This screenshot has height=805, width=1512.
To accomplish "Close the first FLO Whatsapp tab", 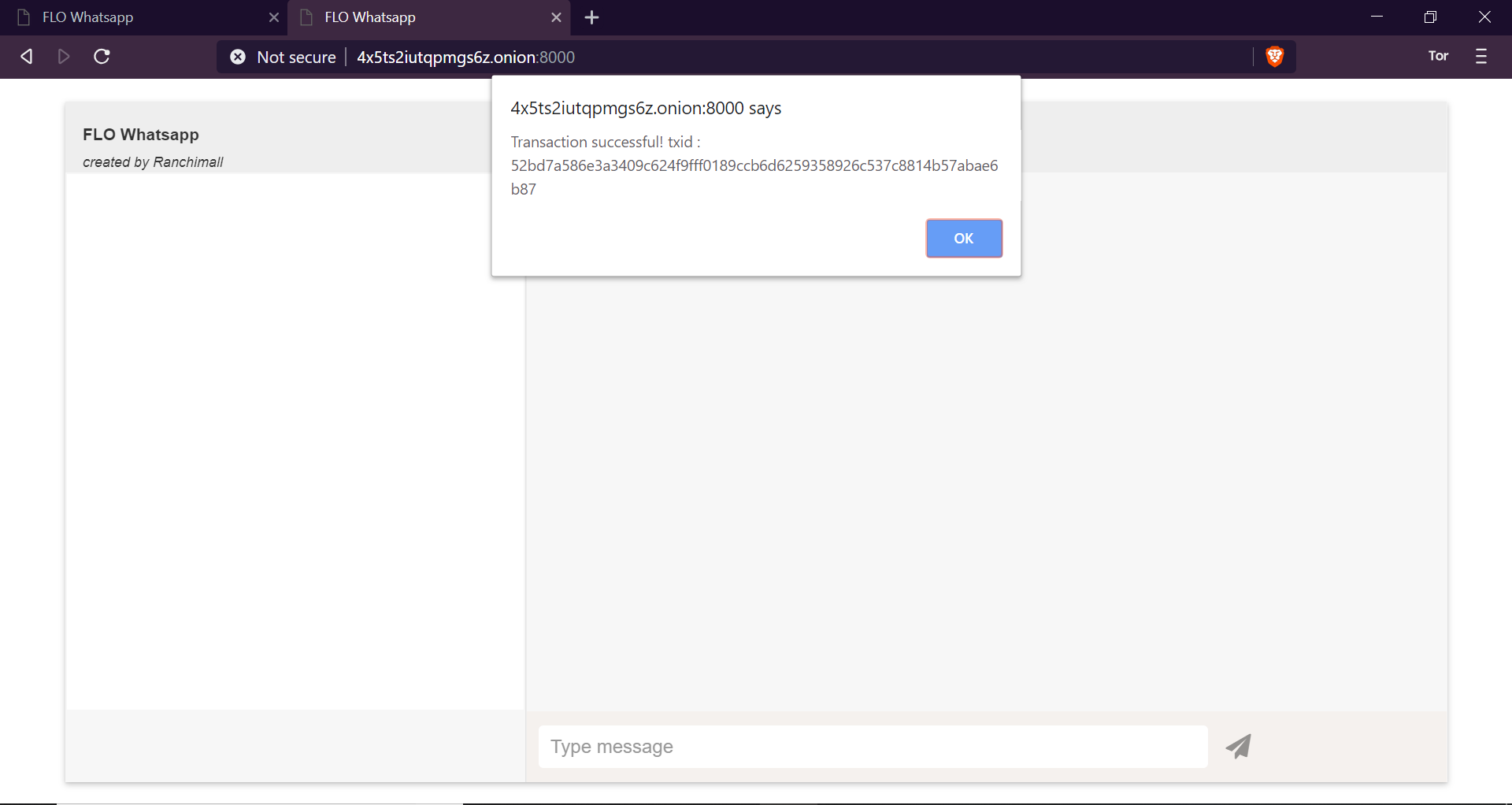I will (x=274, y=17).
